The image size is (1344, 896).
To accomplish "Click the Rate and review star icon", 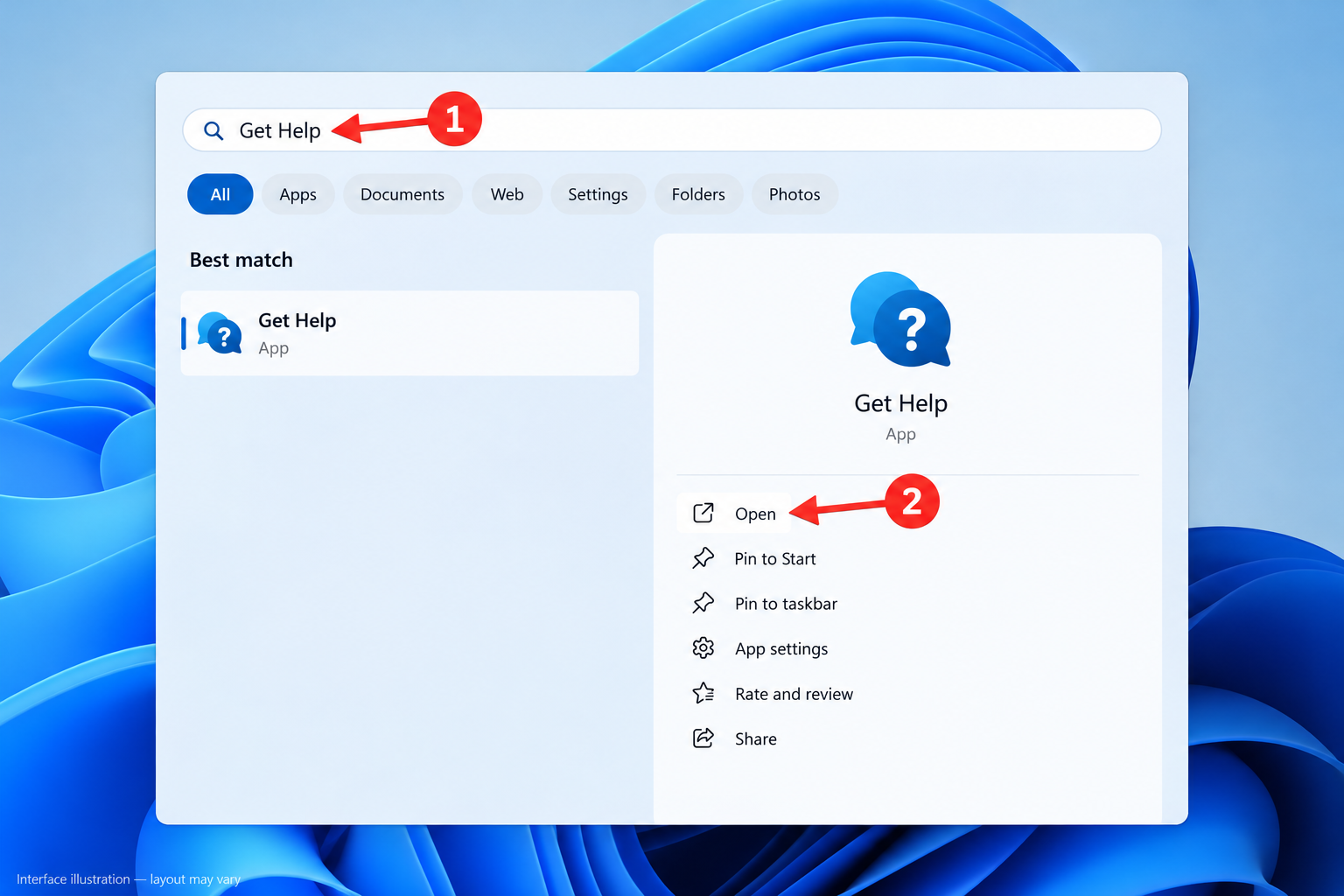I will [703, 693].
